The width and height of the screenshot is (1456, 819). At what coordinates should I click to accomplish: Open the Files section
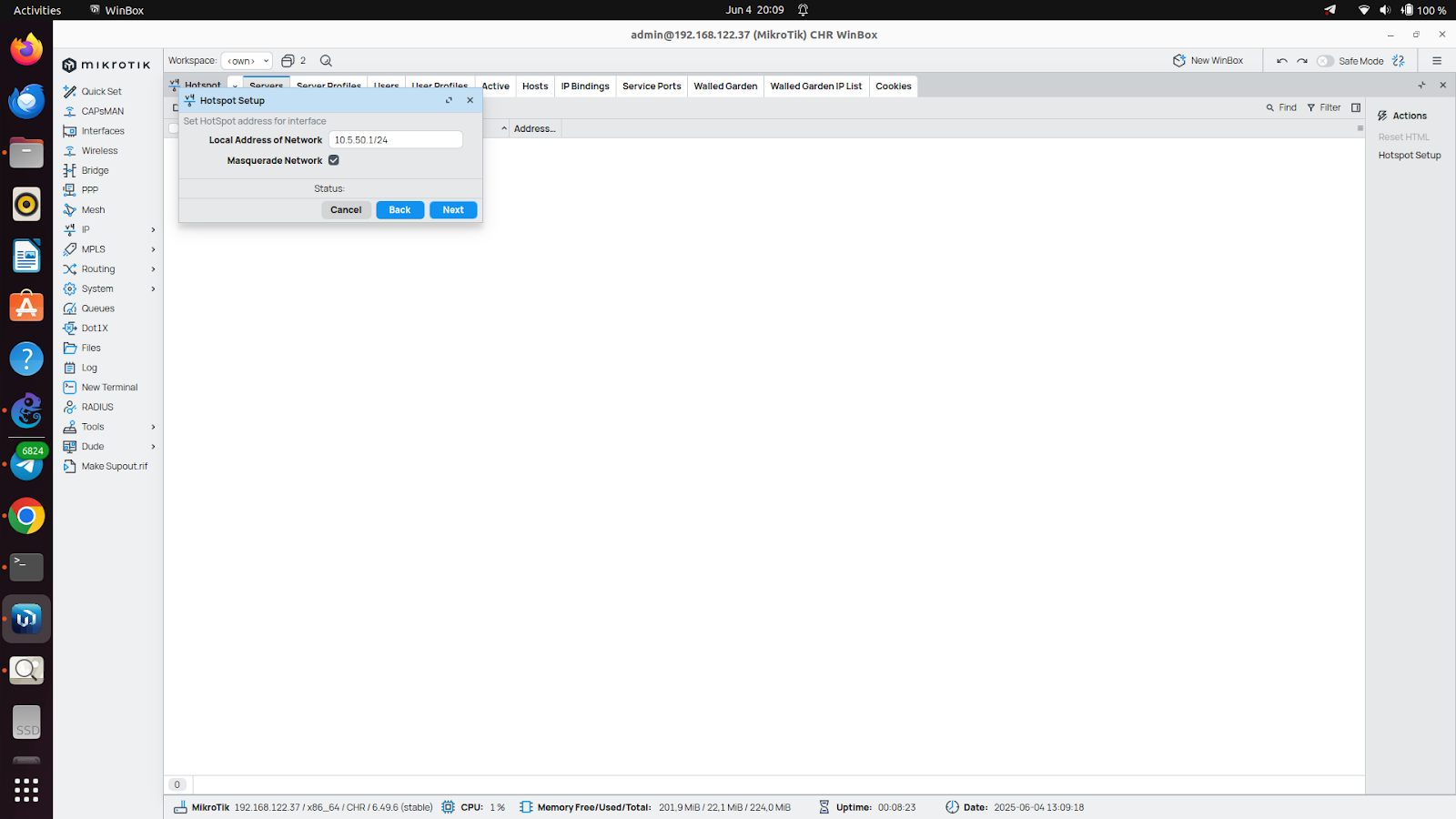91,348
